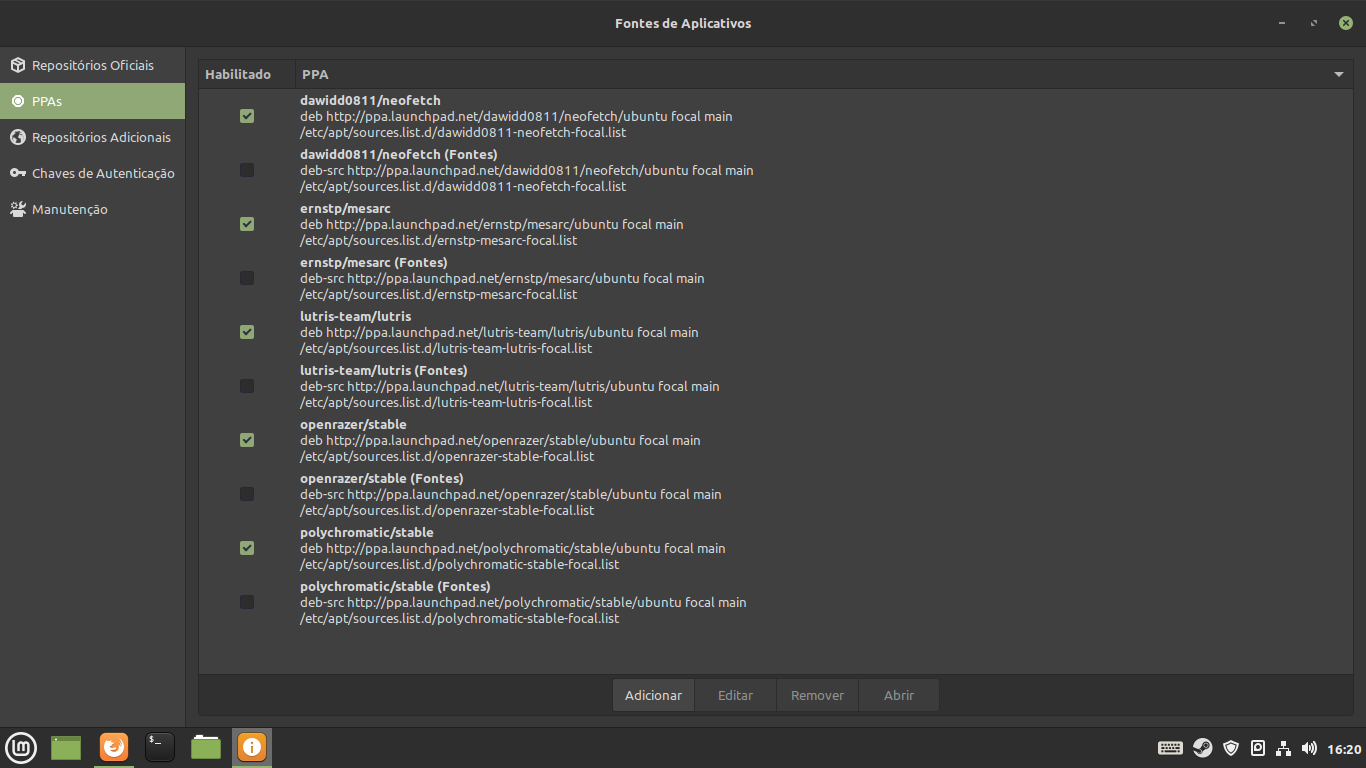Screen dimensions: 1366x768
Task: Enable ernstp/mesarc (Fontes) source checkbox
Action: [x=247, y=278]
